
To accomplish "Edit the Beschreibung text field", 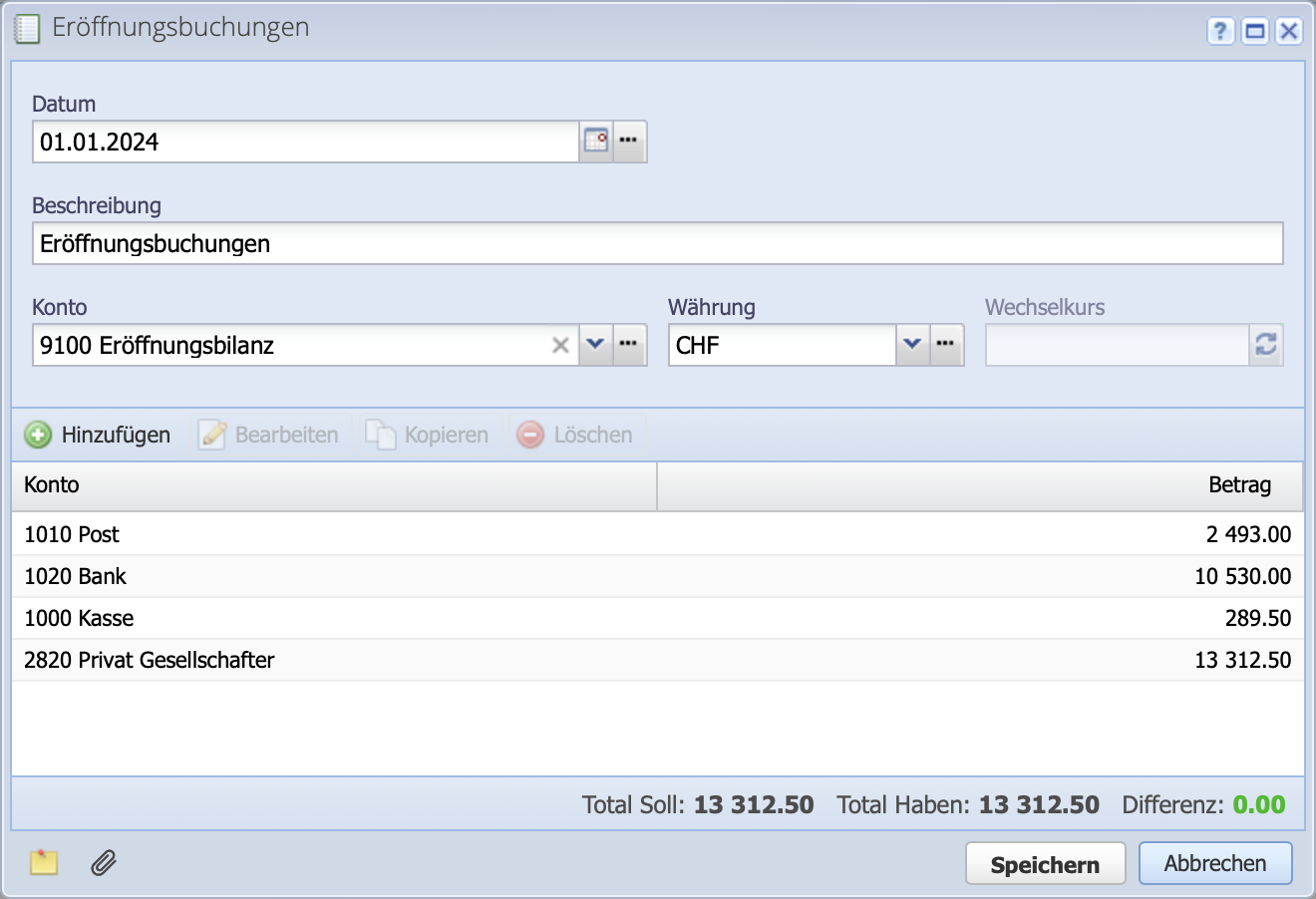I will click(658, 242).
